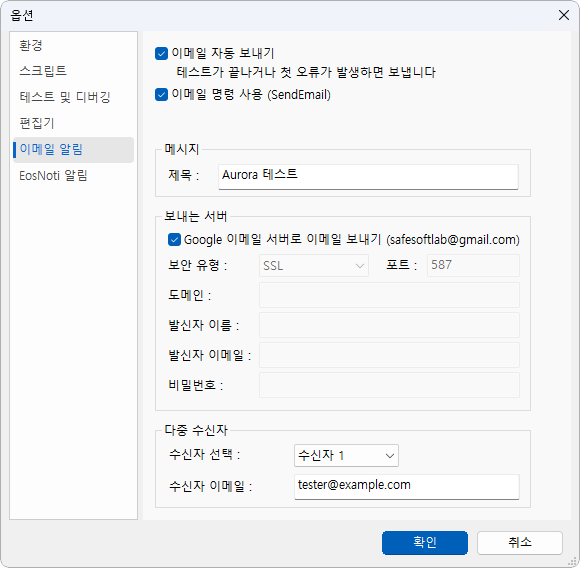The width and height of the screenshot is (580, 568).
Task: Click the 수신자 이메일 field with tester@example.com
Action: (x=407, y=487)
